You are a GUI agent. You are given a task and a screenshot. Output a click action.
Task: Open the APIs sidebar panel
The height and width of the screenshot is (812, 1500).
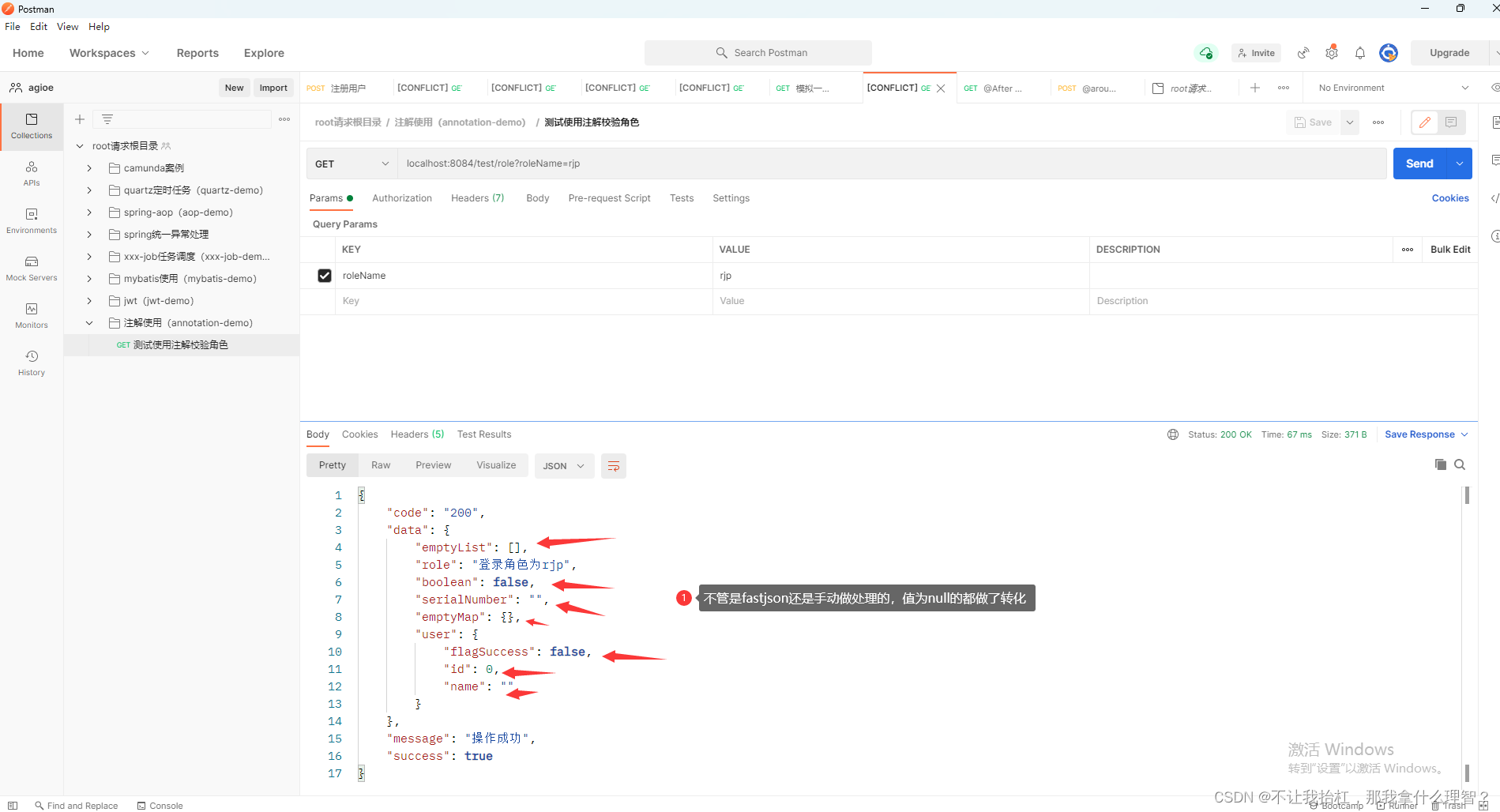coord(31,172)
